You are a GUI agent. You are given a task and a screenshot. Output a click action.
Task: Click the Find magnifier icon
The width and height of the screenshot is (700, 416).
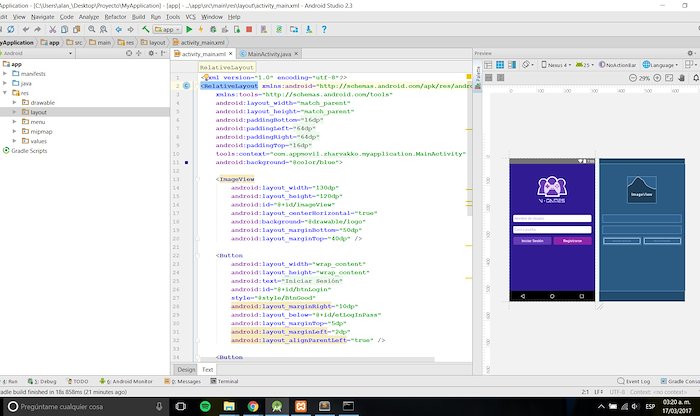coord(92,29)
